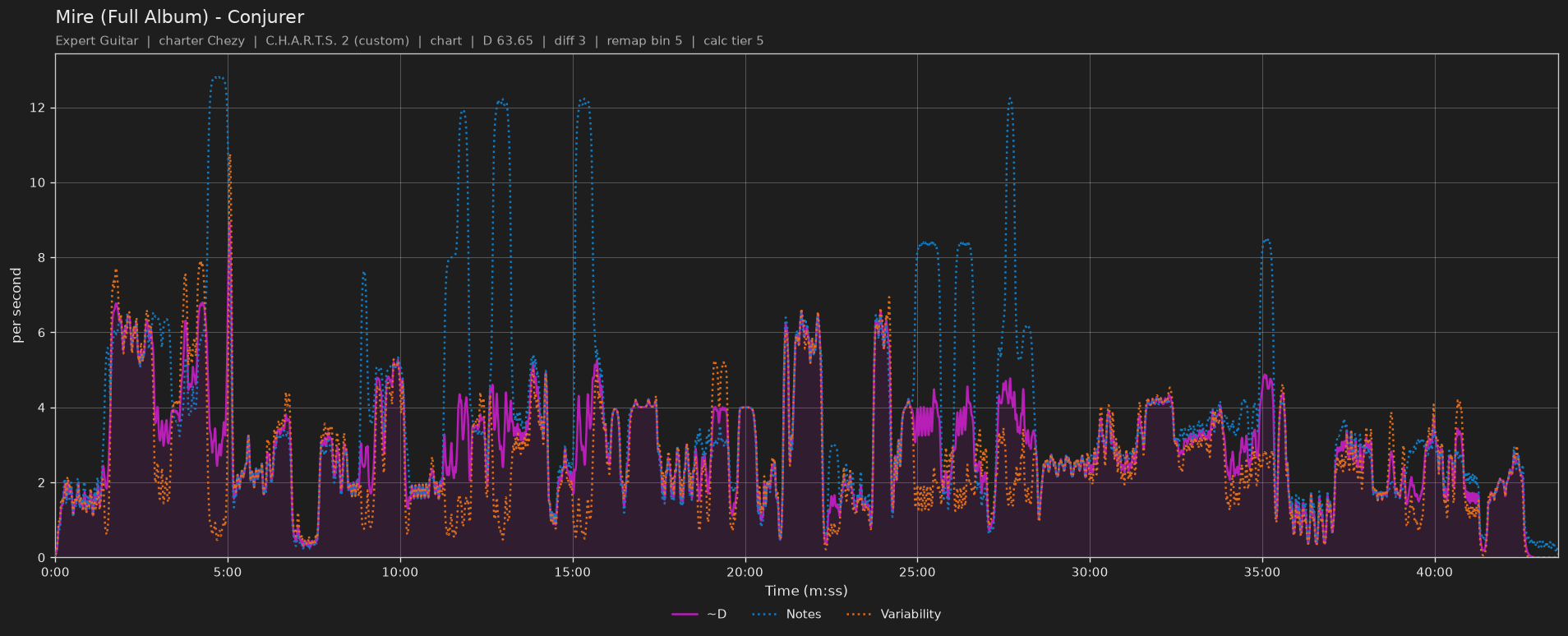Select the "Expert Guitar" subtitle text

coord(97,41)
